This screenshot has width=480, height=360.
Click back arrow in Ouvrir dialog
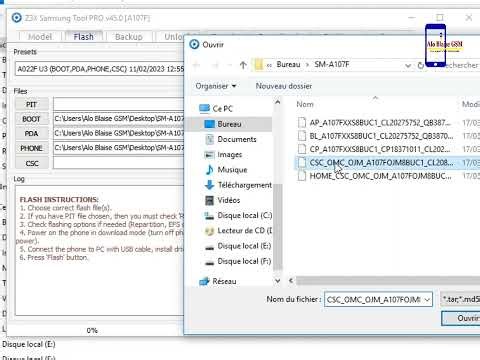[x=197, y=65]
